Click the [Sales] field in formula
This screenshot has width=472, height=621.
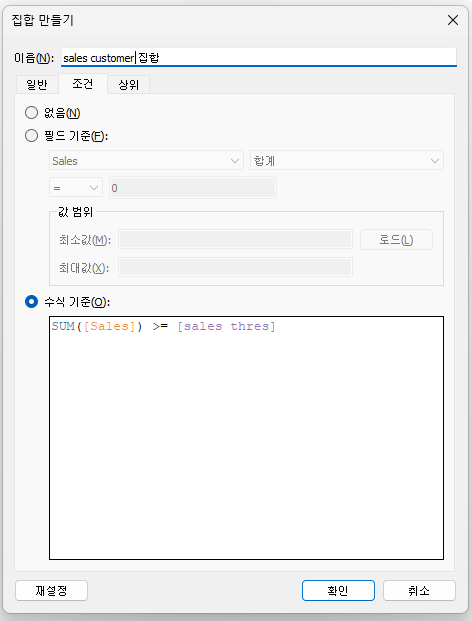click(x=109, y=326)
